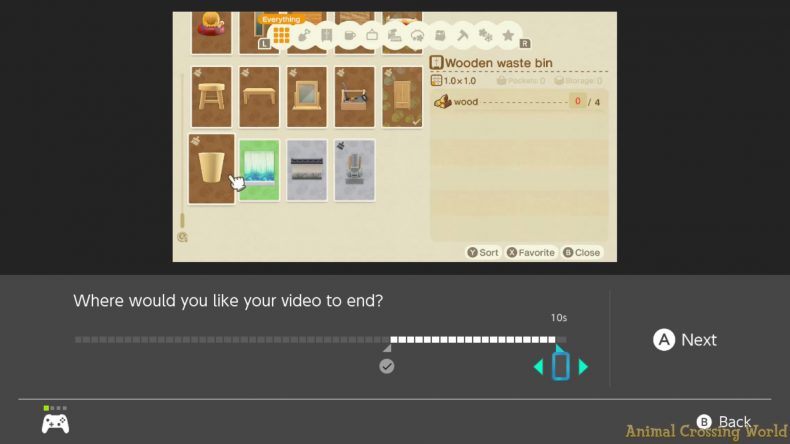Viewport: 790px width, 444px height.
Task: Click the 1.0×1.0 size grid icon
Action: tap(436, 81)
